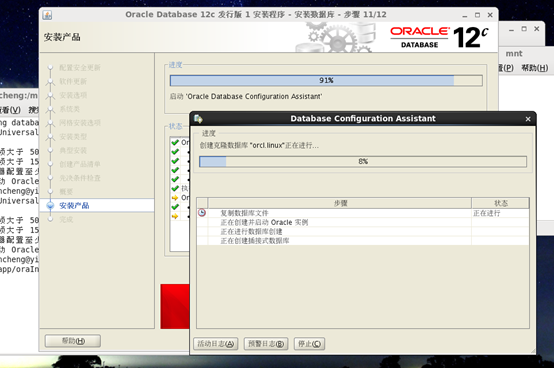The height and width of the screenshot is (368, 554).
Task: Open the 预警日志(B) log
Action: point(266,344)
